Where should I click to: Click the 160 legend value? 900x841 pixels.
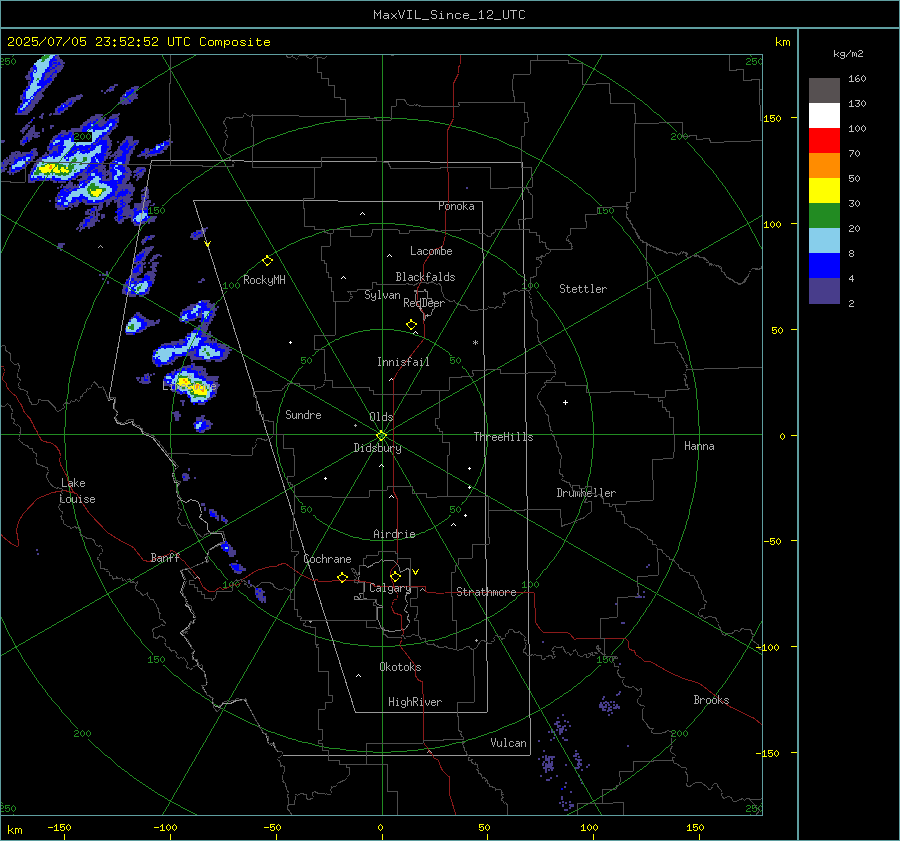point(857,79)
